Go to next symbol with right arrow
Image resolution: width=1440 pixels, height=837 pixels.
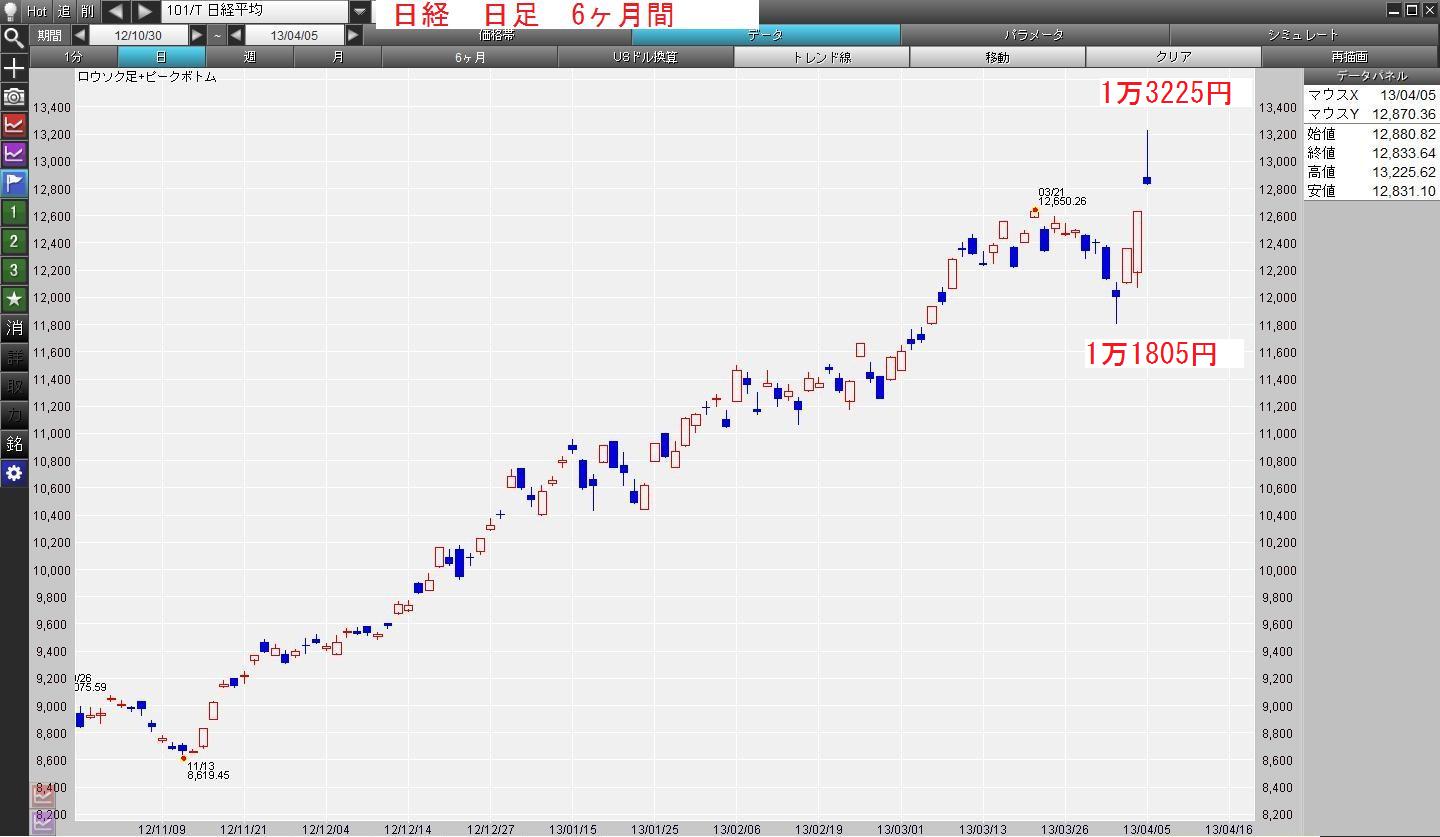pyautogui.click(x=145, y=11)
